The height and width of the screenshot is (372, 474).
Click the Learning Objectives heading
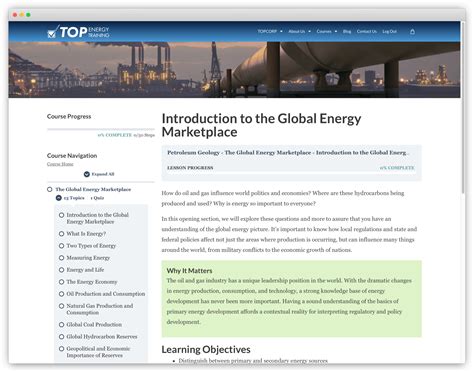point(206,349)
